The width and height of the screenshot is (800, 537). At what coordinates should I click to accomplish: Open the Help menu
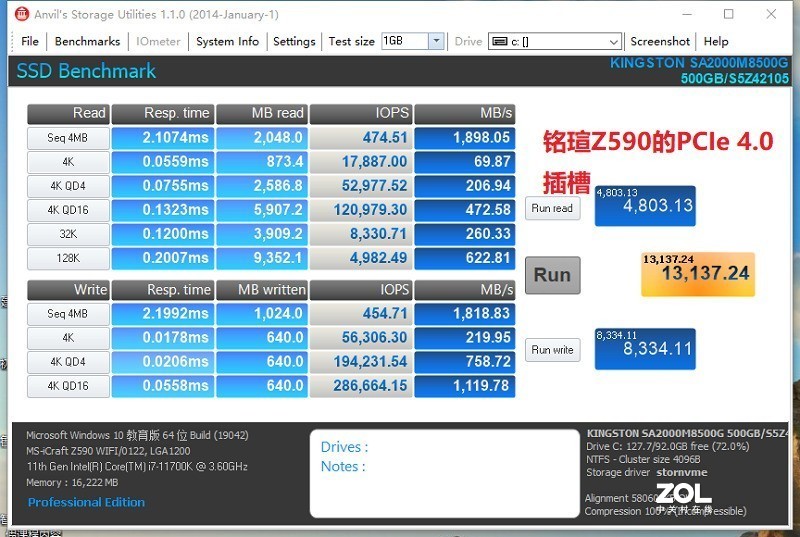click(716, 41)
